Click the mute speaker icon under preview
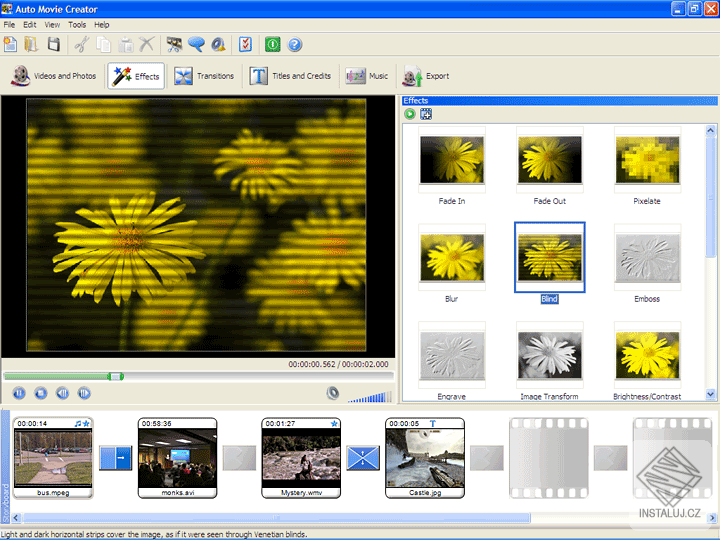 coord(333,393)
